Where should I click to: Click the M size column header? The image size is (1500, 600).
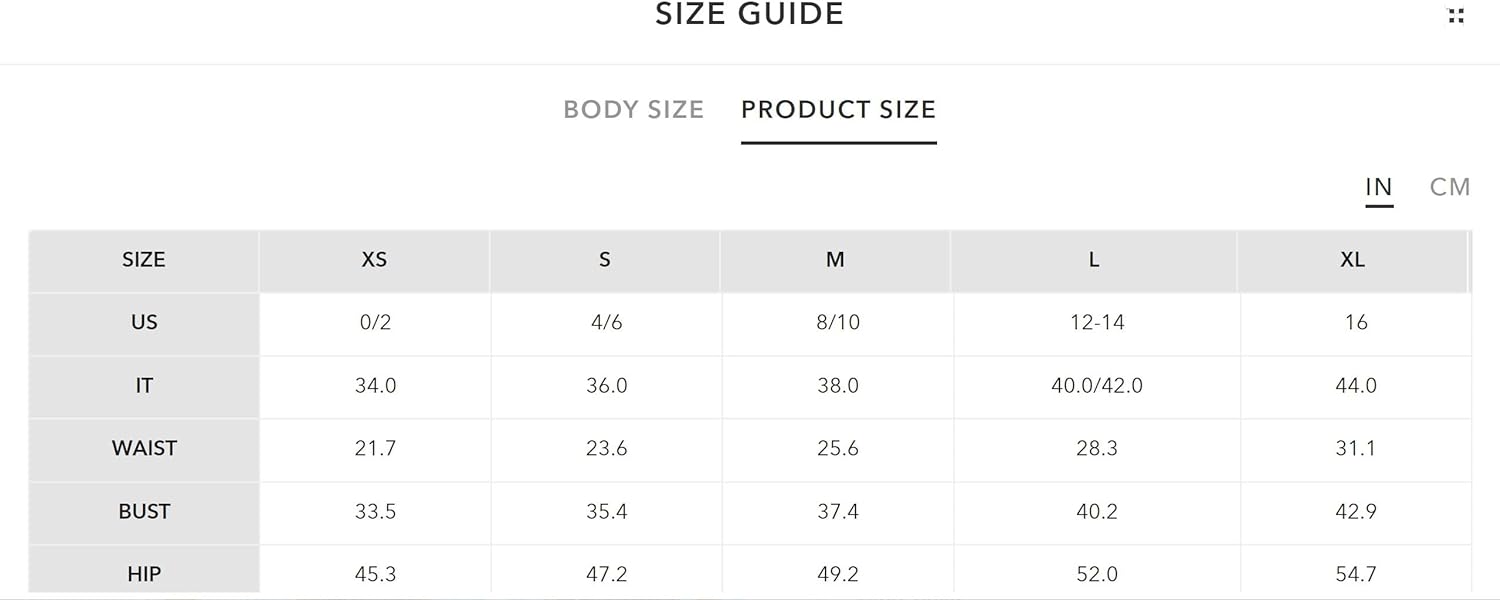click(836, 260)
